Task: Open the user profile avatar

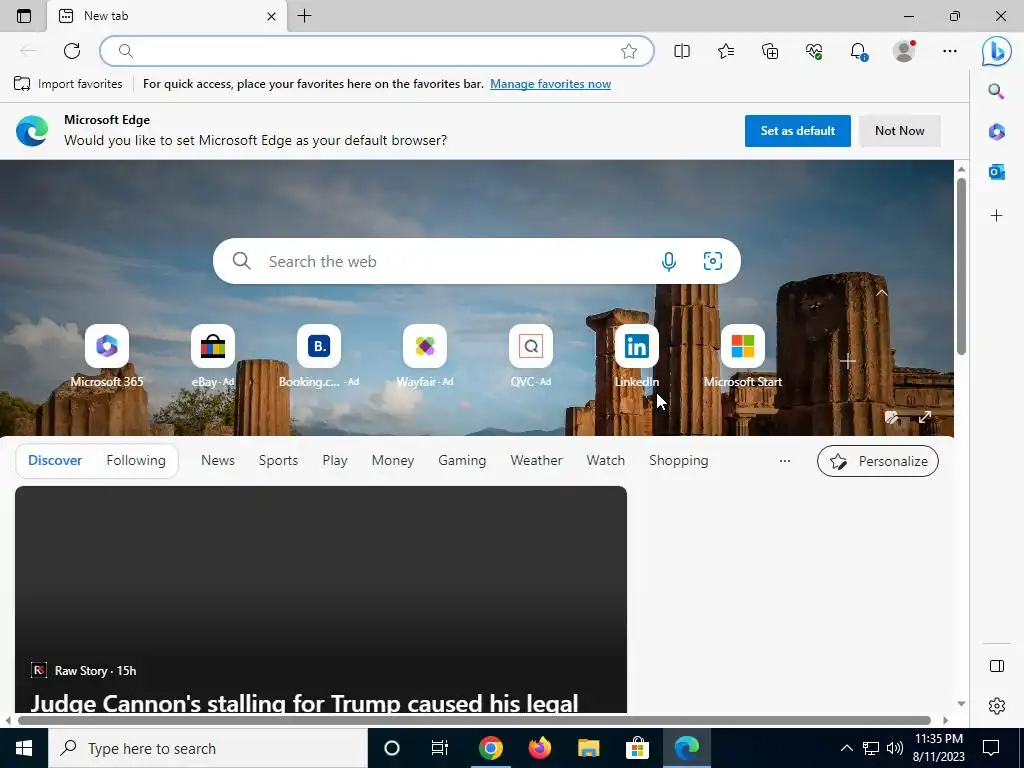Action: [x=904, y=51]
